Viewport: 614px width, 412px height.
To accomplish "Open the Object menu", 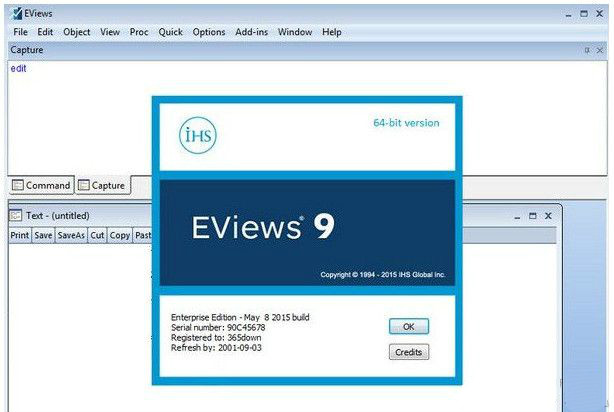I will (x=77, y=32).
